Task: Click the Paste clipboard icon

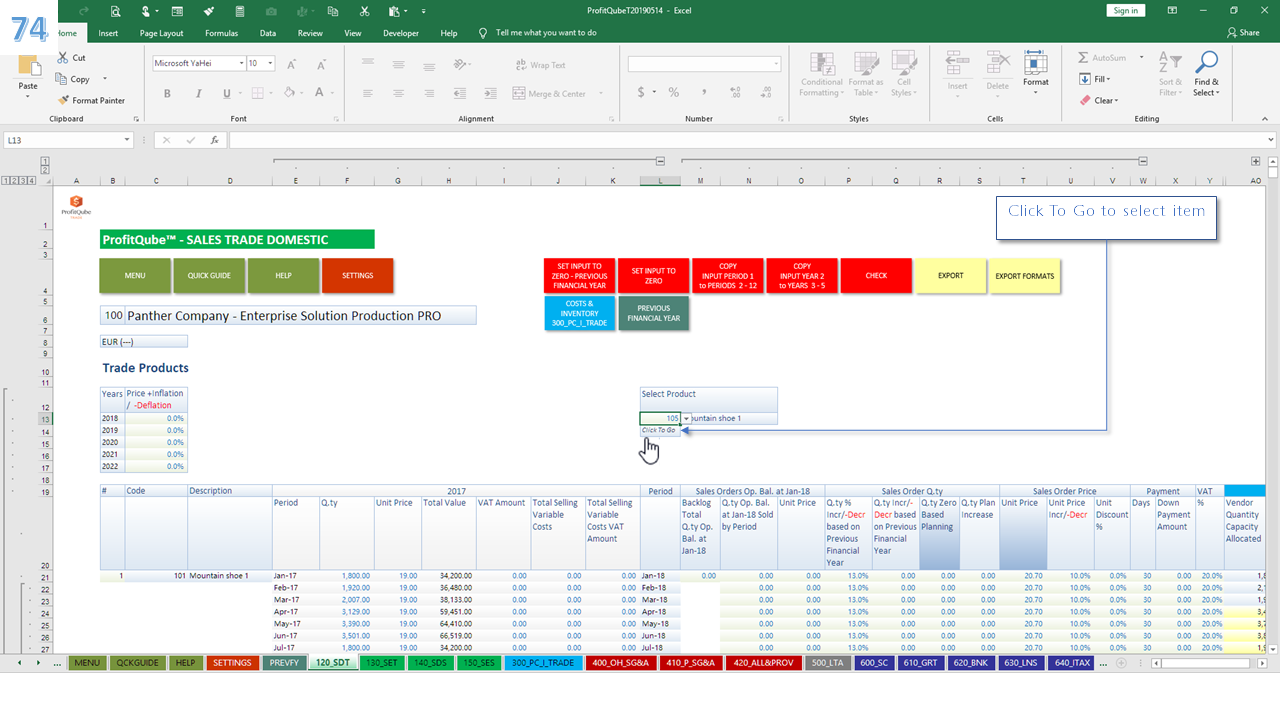Action: pyautogui.click(x=28, y=66)
